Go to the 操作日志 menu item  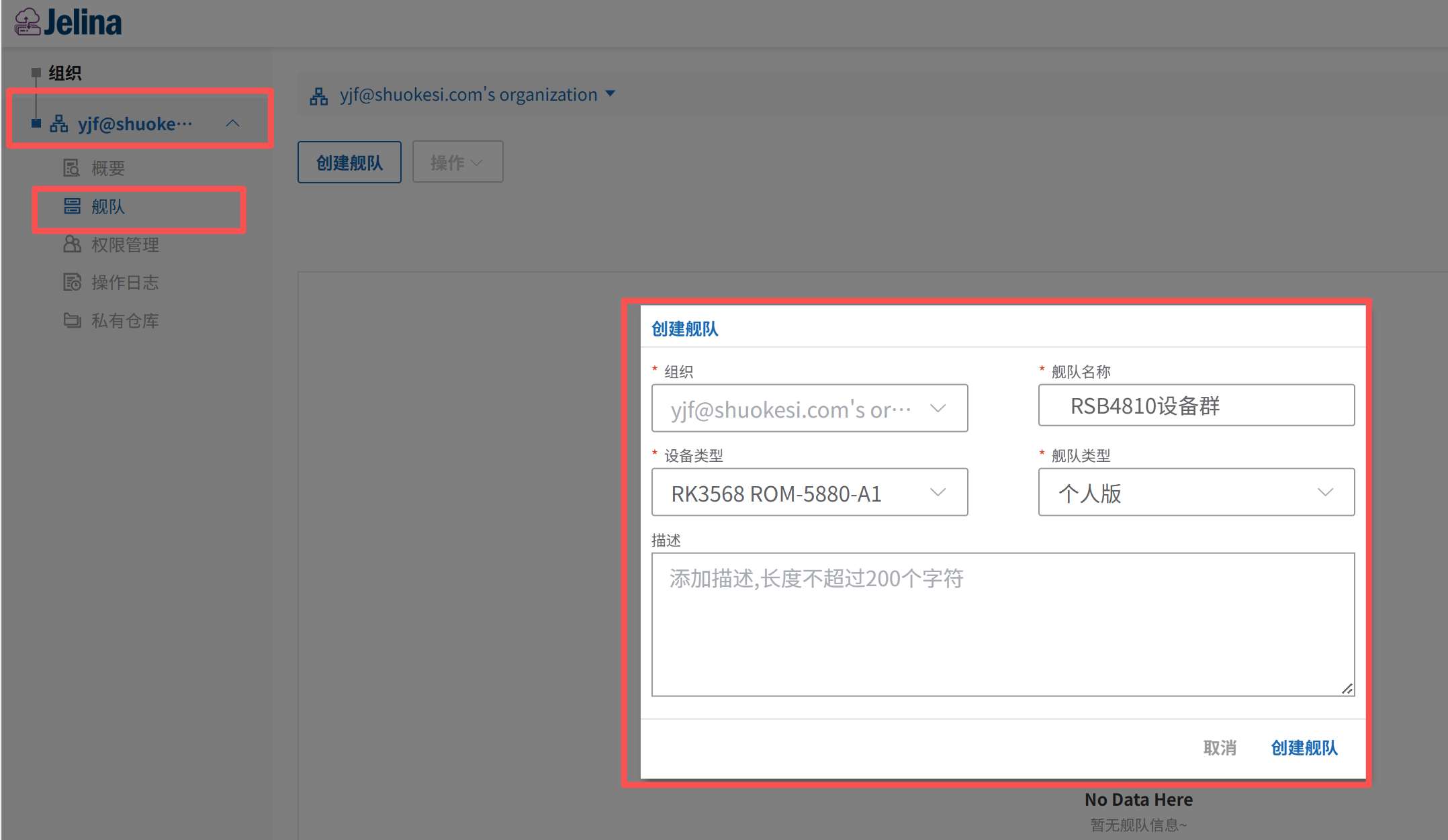point(125,283)
